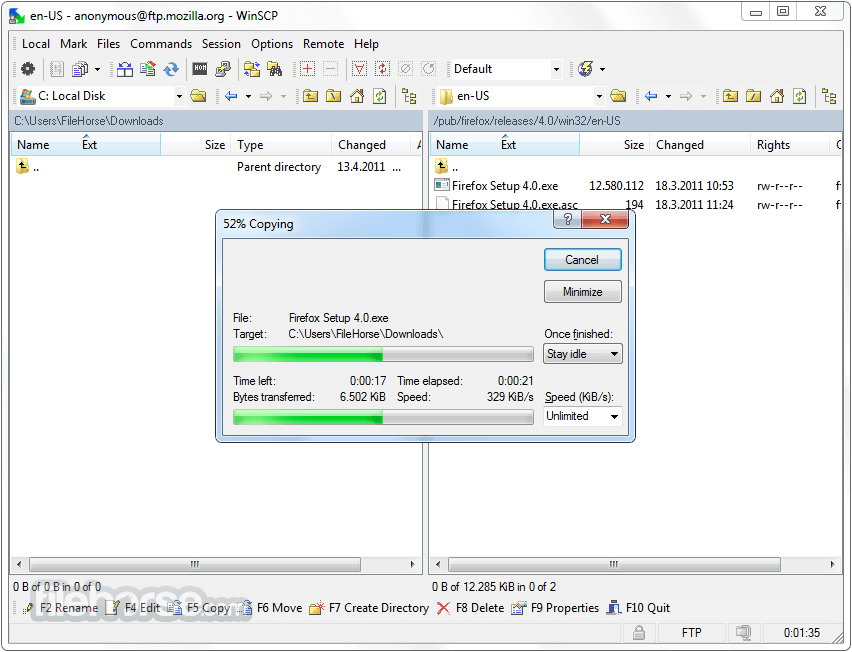Click the invert selection icon
The height and width of the screenshot is (652, 852).
(383, 69)
